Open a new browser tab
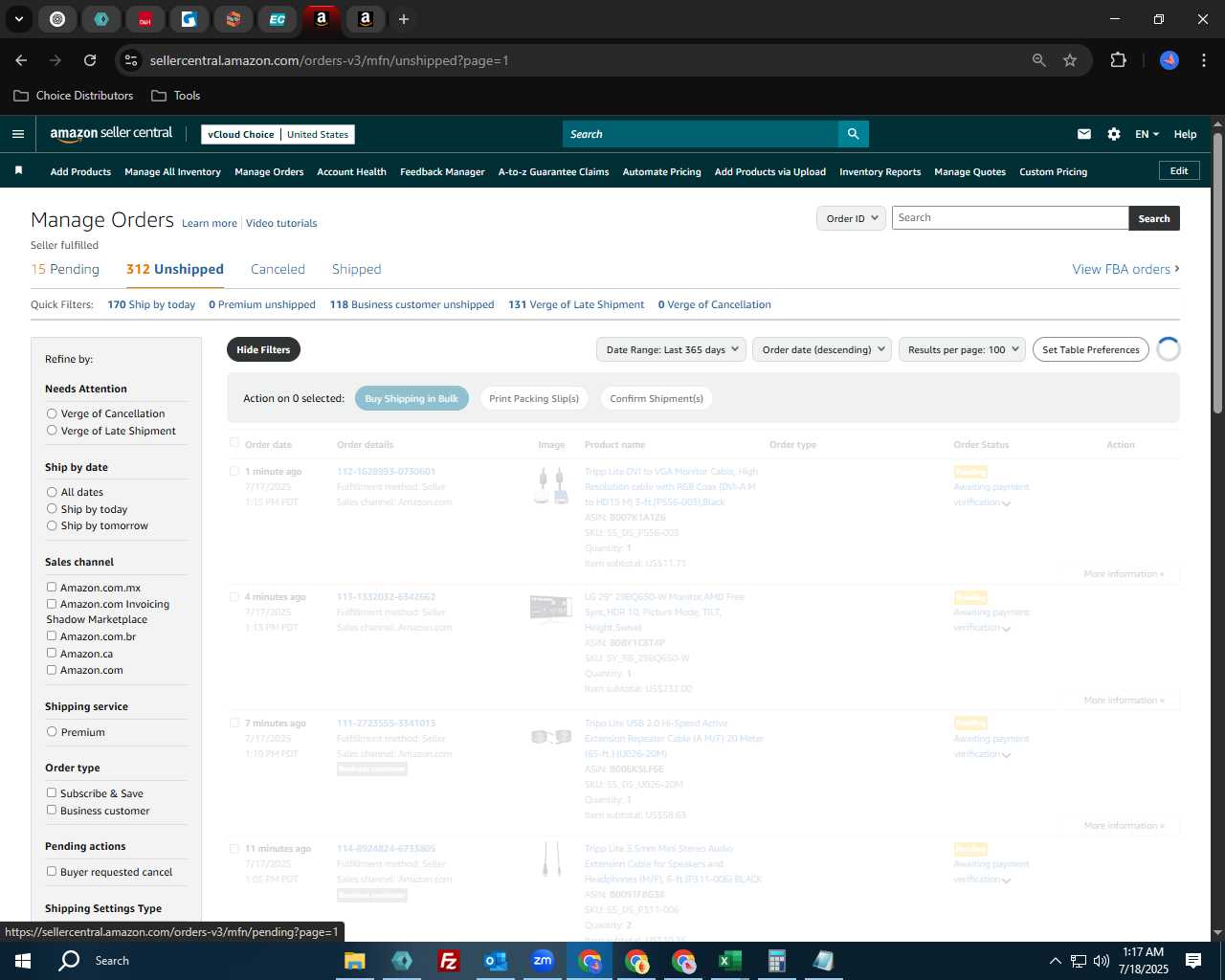This screenshot has width=1225, height=980. (404, 19)
